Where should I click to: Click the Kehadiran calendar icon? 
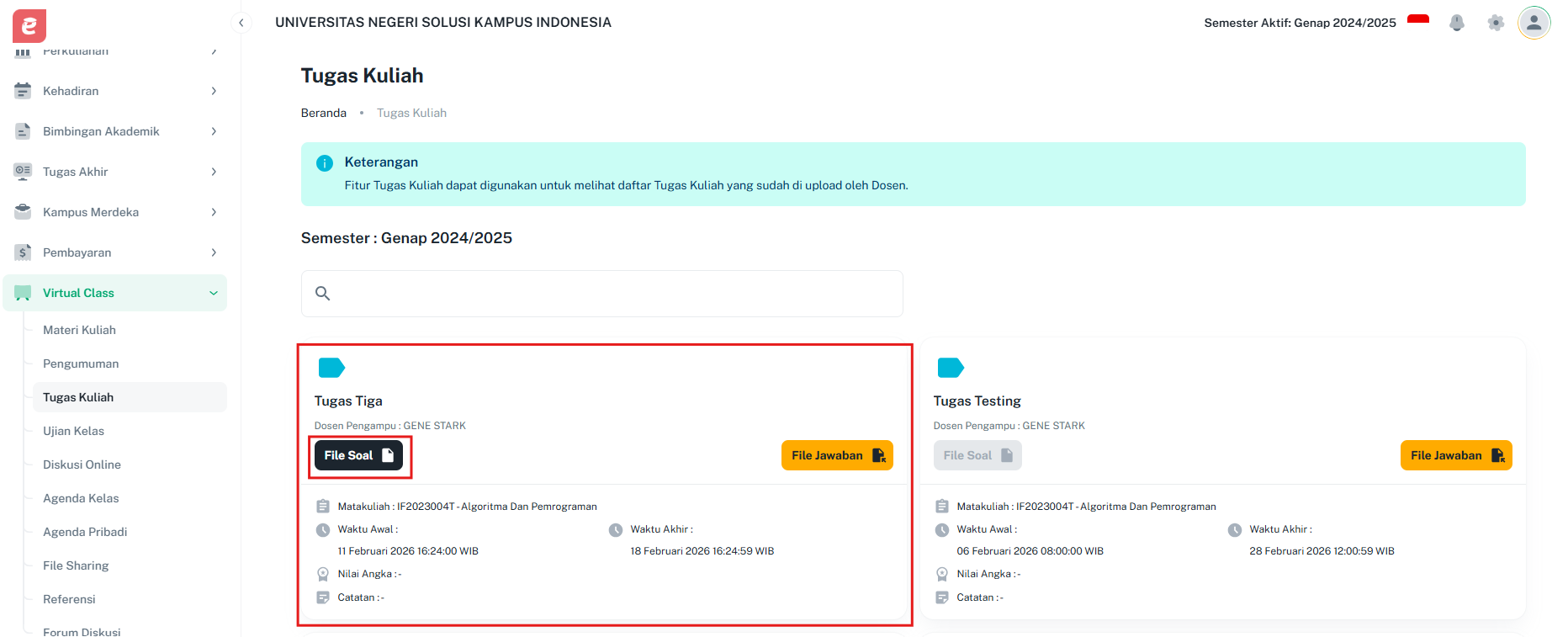23,91
